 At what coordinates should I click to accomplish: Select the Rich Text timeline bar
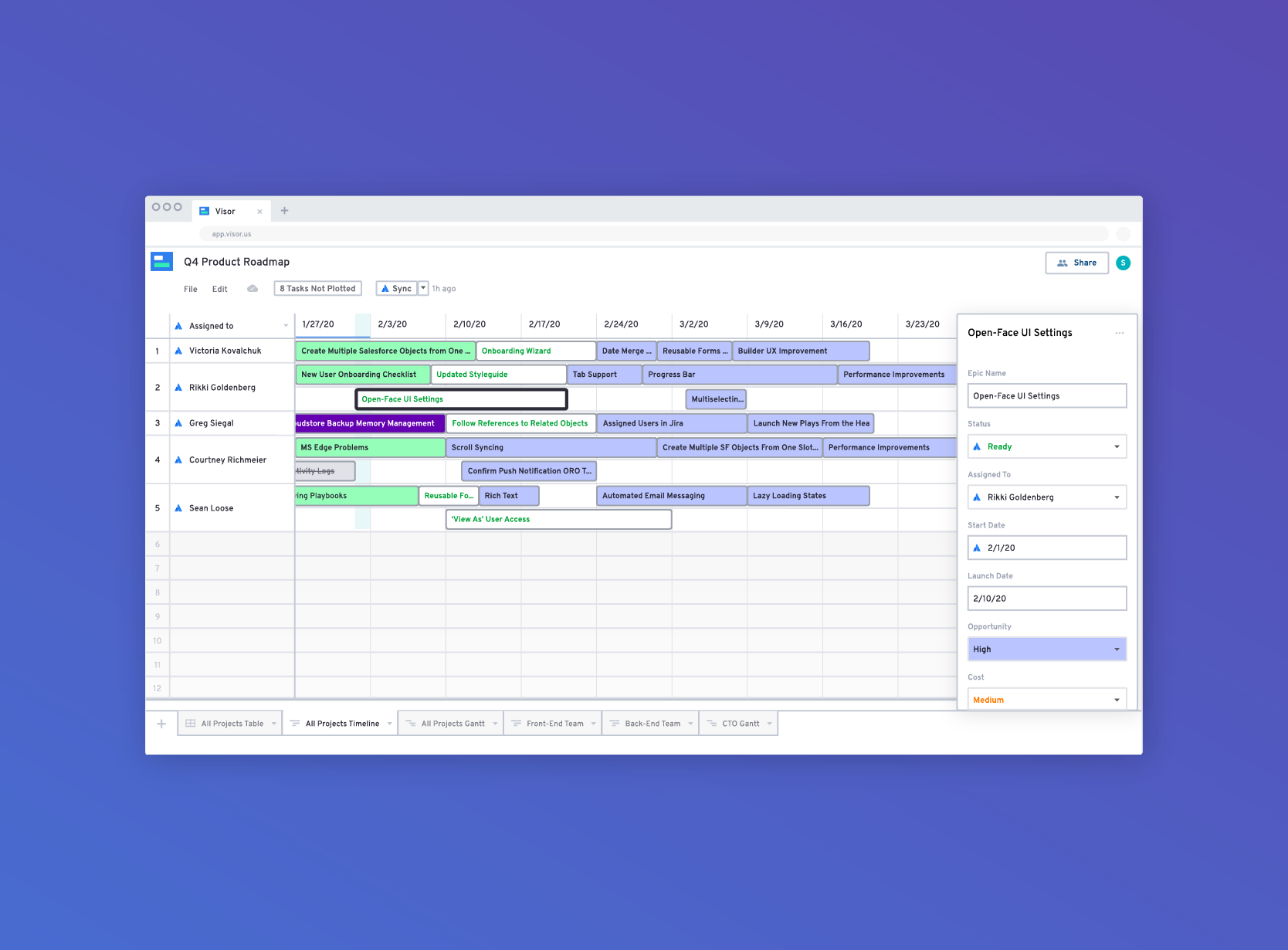(x=509, y=496)
